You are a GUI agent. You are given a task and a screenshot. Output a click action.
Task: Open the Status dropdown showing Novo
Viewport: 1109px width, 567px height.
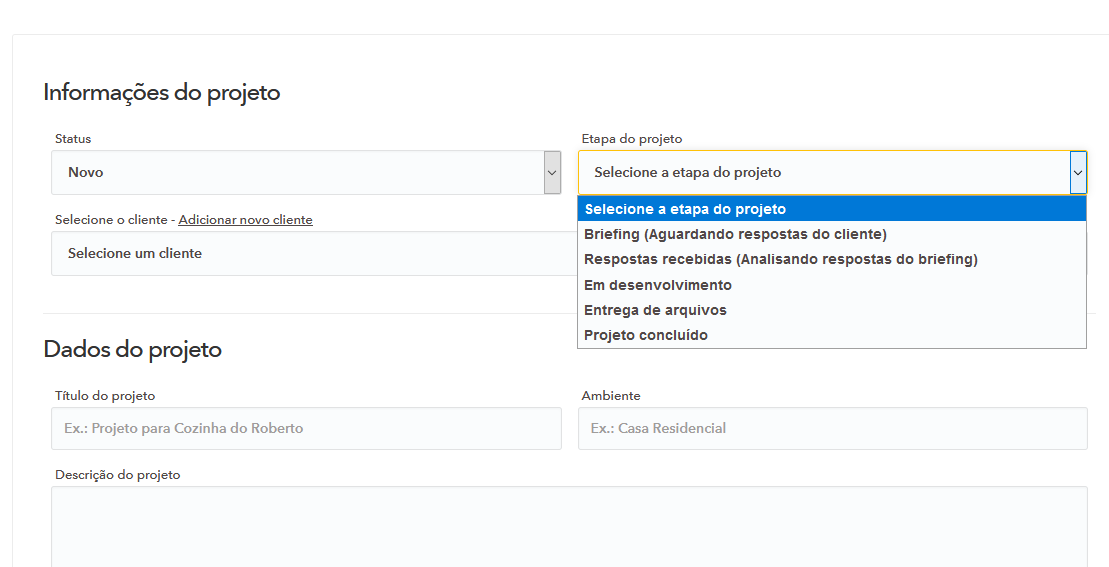pos(298,173)
